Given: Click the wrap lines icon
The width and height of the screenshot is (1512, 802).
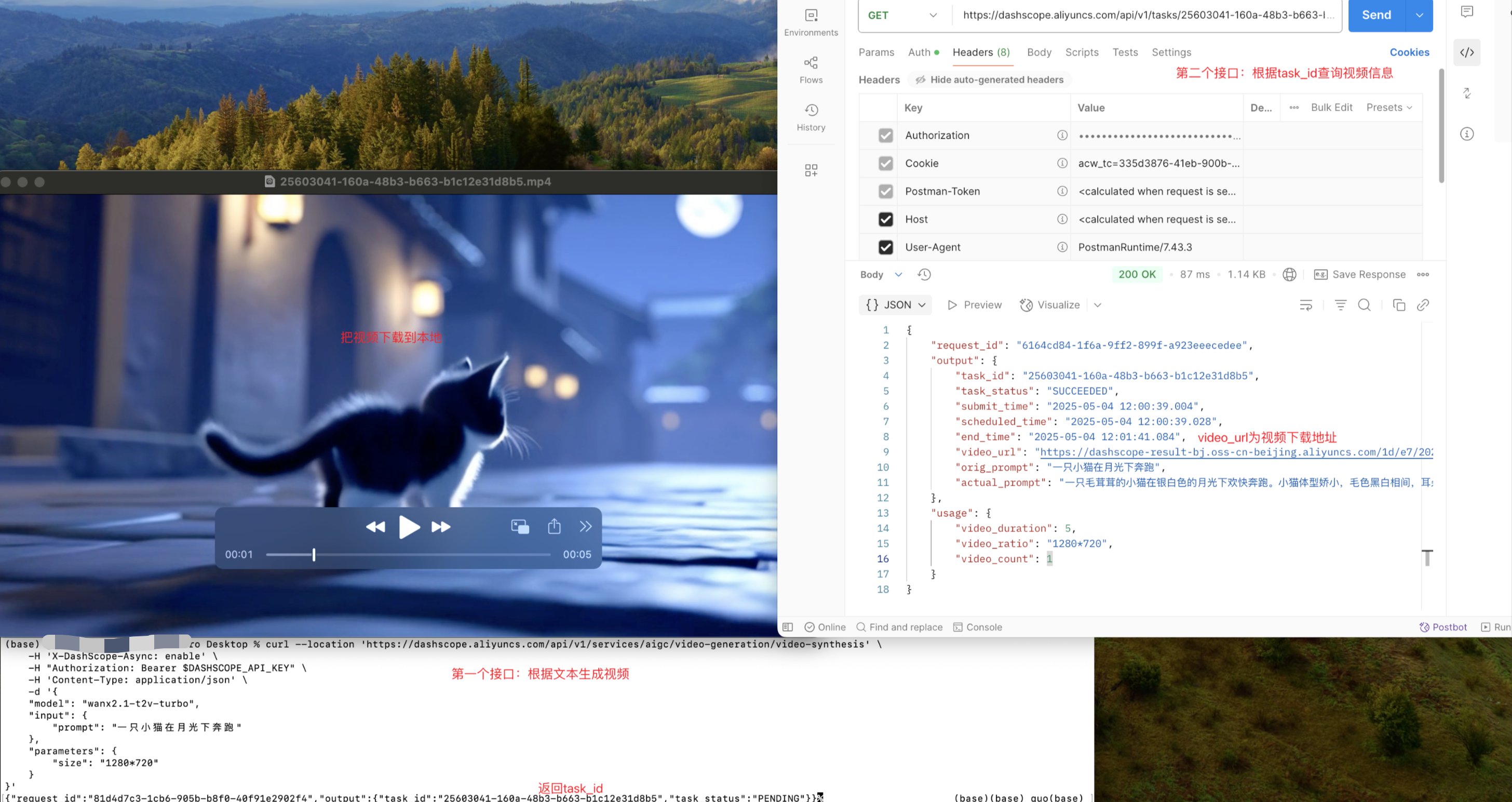Looking at the screenshot, I should (1305, 305).
